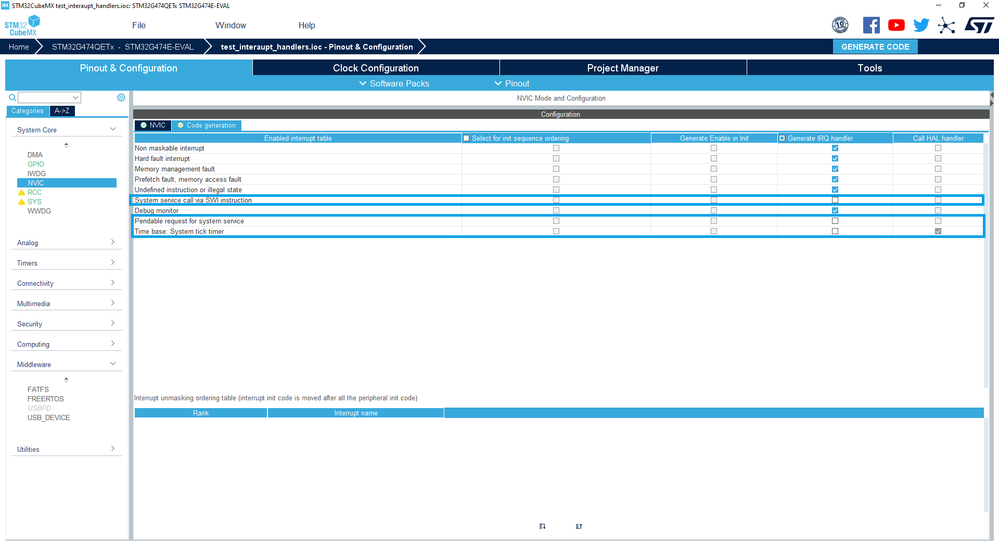
Task: Select FATFS under Middleware
Action: click(38, 389)
